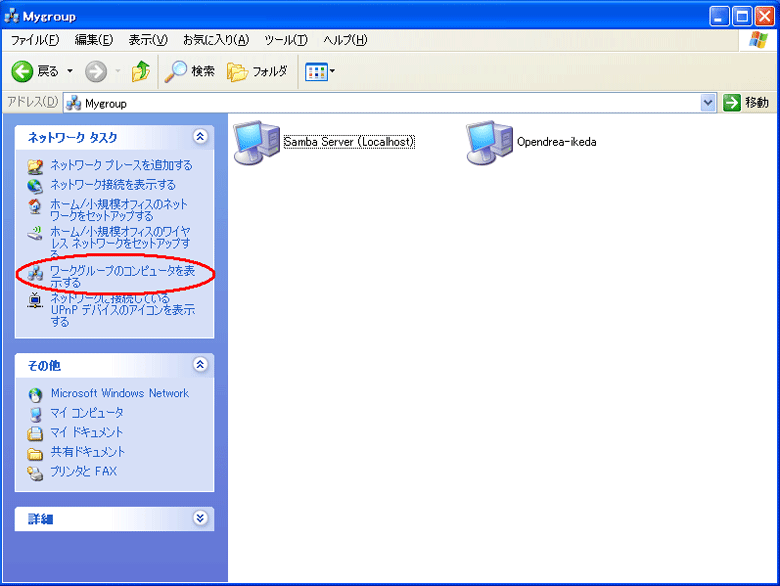
Task: Click ネットワーク プレースを追加する link
Action: pyautogui.click(x=121, y=165)
